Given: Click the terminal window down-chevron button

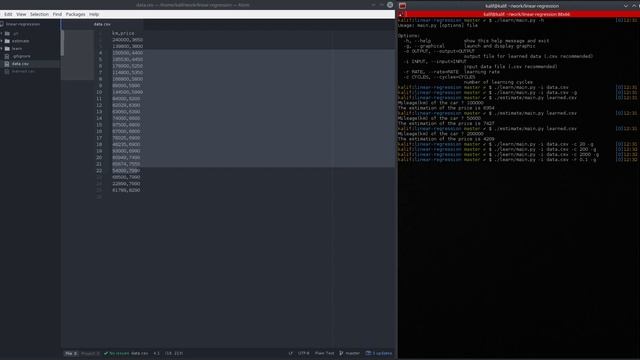Looking at the screenshot, I should click(626, 6).
